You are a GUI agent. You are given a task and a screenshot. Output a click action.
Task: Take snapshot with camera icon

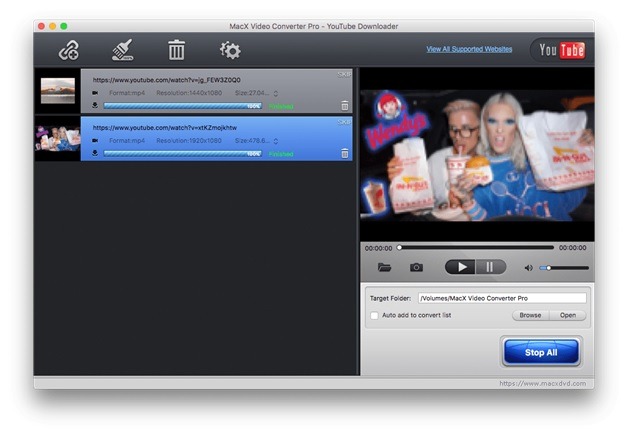tap(417, 267)
